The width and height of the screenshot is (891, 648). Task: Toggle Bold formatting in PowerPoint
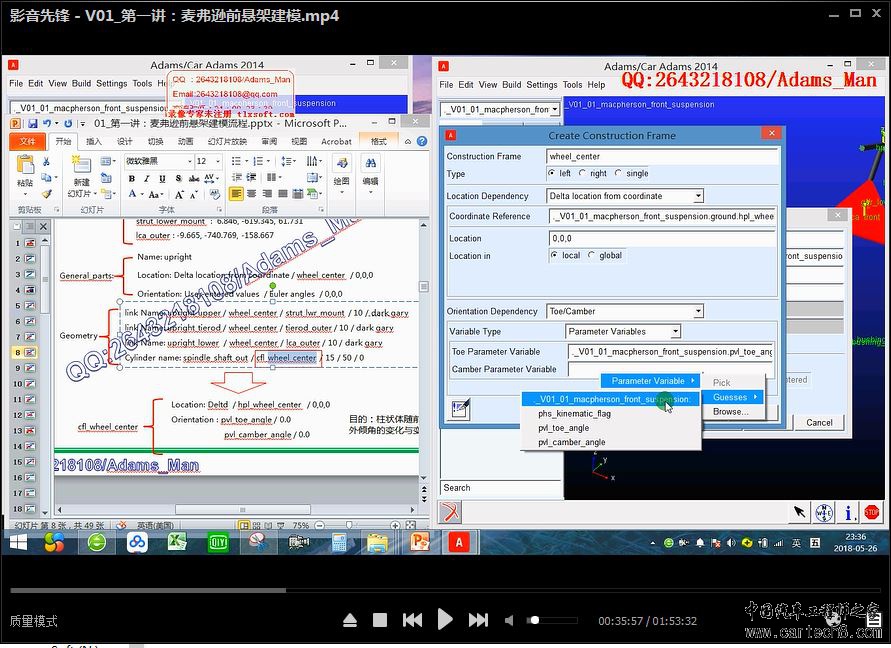click(x=132, y=178)
